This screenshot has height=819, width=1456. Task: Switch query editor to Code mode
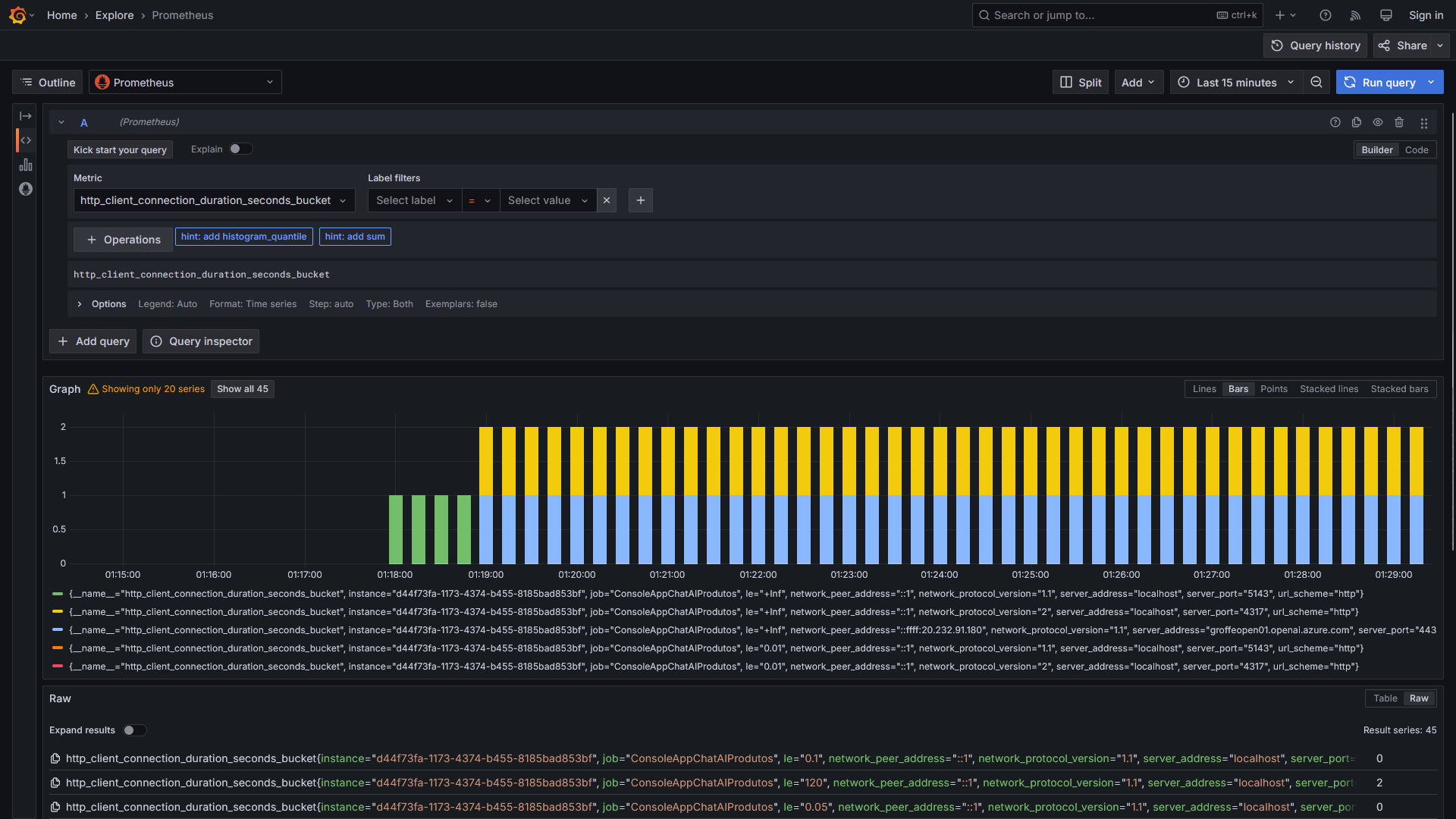(1417, 150)
